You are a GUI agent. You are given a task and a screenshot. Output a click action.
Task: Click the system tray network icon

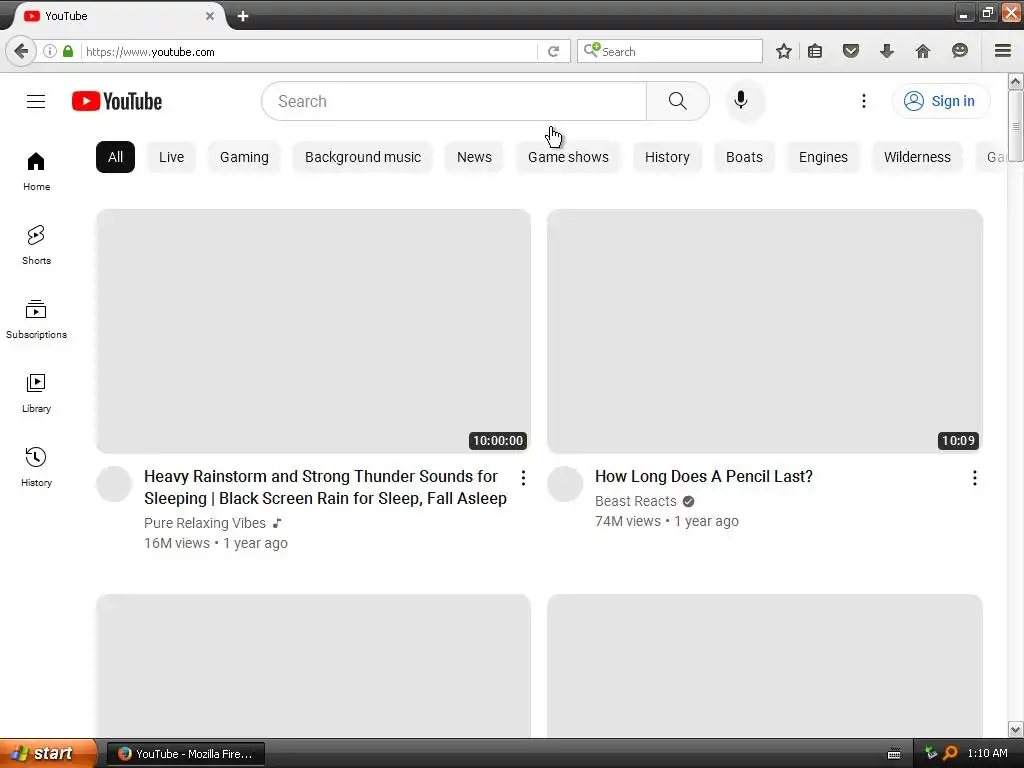(931, 754)
